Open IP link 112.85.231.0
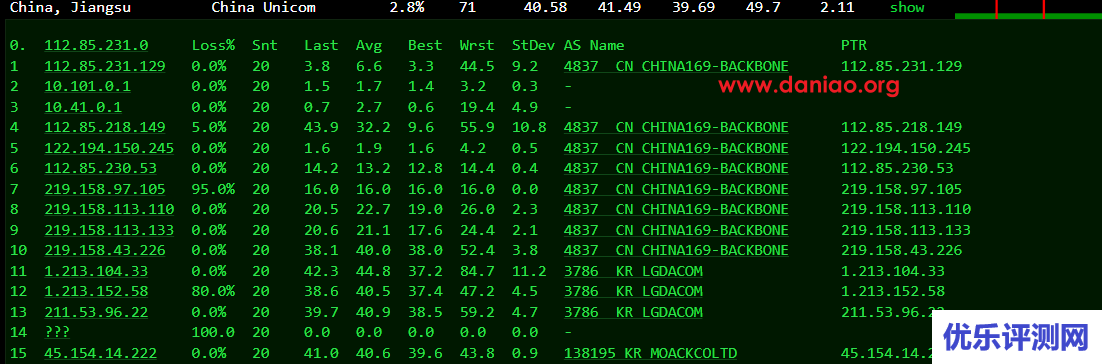Image resolution: width=1102 pixels, height=364 pixels. click(96, 45)
